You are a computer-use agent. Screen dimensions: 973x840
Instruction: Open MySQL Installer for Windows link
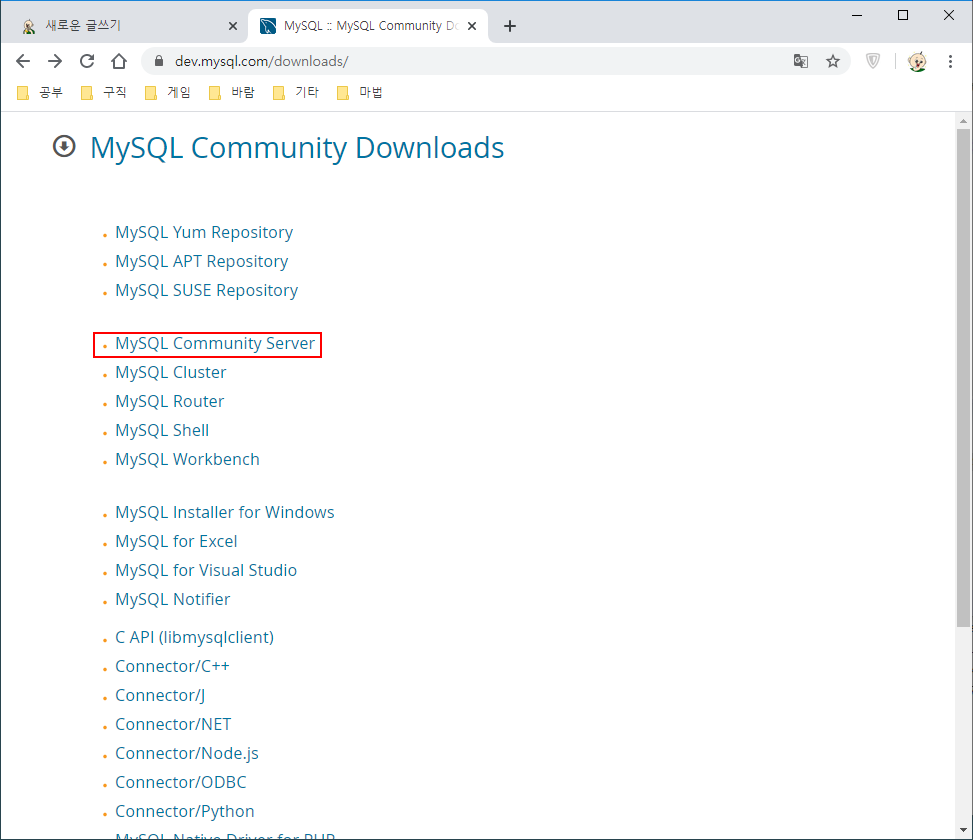point(225,512)
